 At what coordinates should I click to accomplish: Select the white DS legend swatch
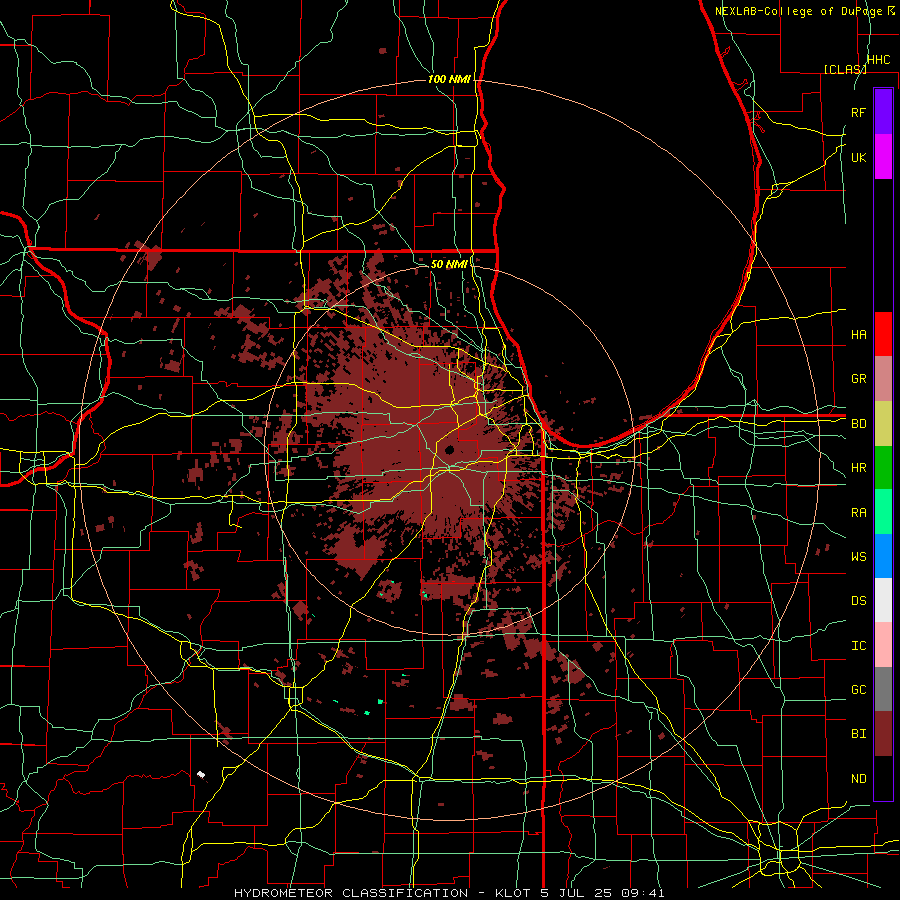click(x=883, y=600)
